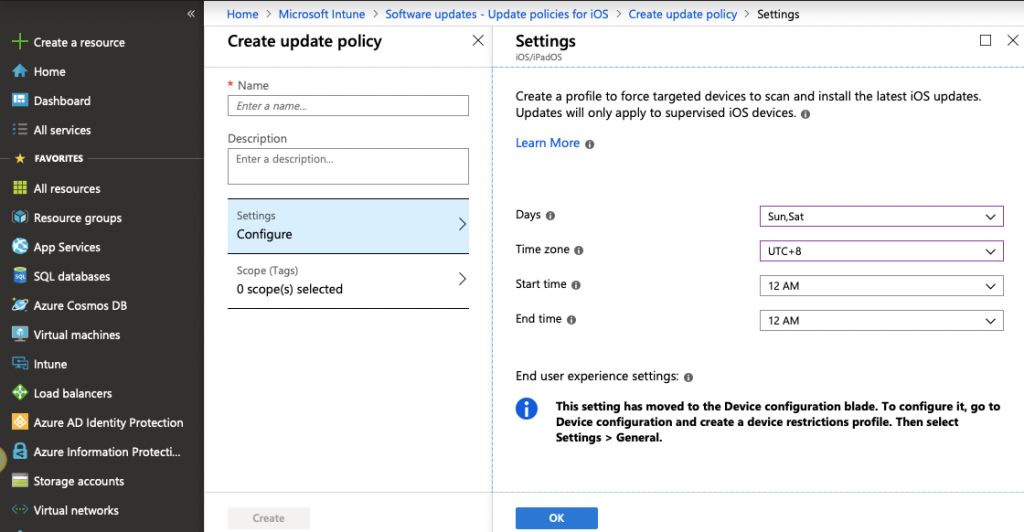Click the green plus Create a resource icon
This screenshot has height=532, width=1024.
20,42
